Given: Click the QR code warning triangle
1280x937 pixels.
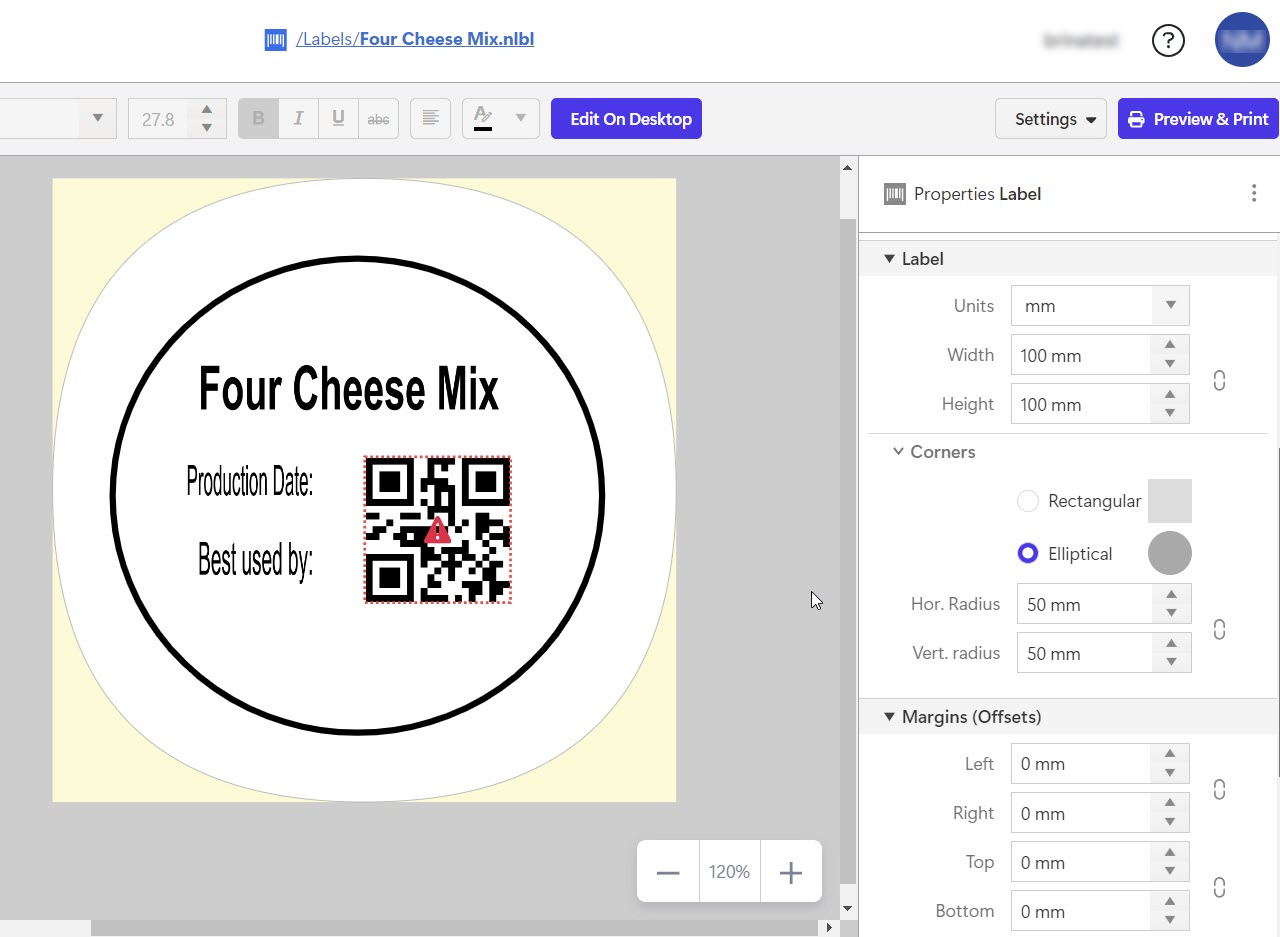Looking at the screenshot, I should coord(437,530).
